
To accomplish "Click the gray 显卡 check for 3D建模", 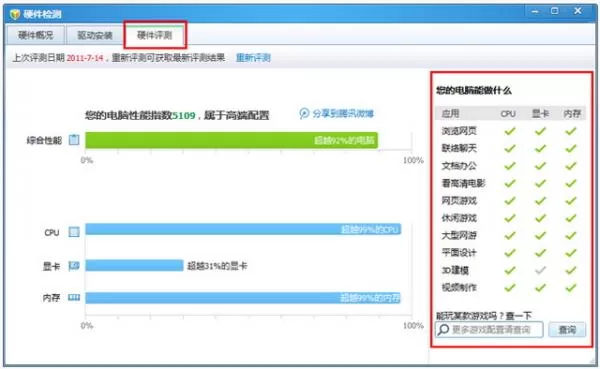I will pos(540,270).
